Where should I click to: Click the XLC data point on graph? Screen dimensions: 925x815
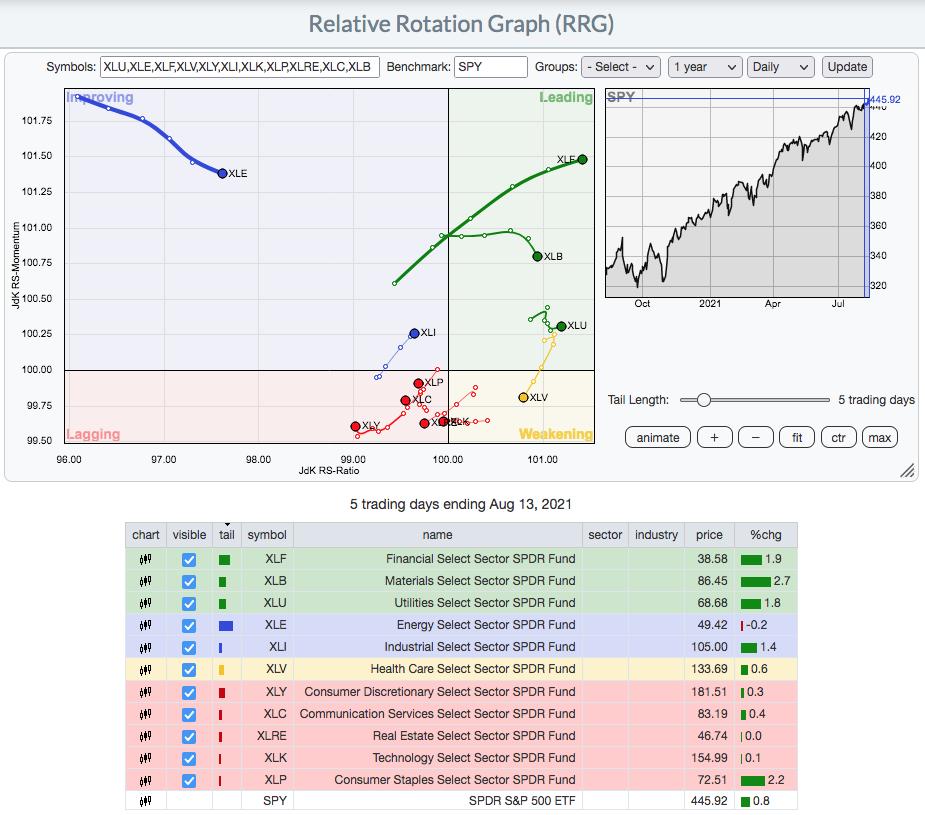(x=405, y=400)
